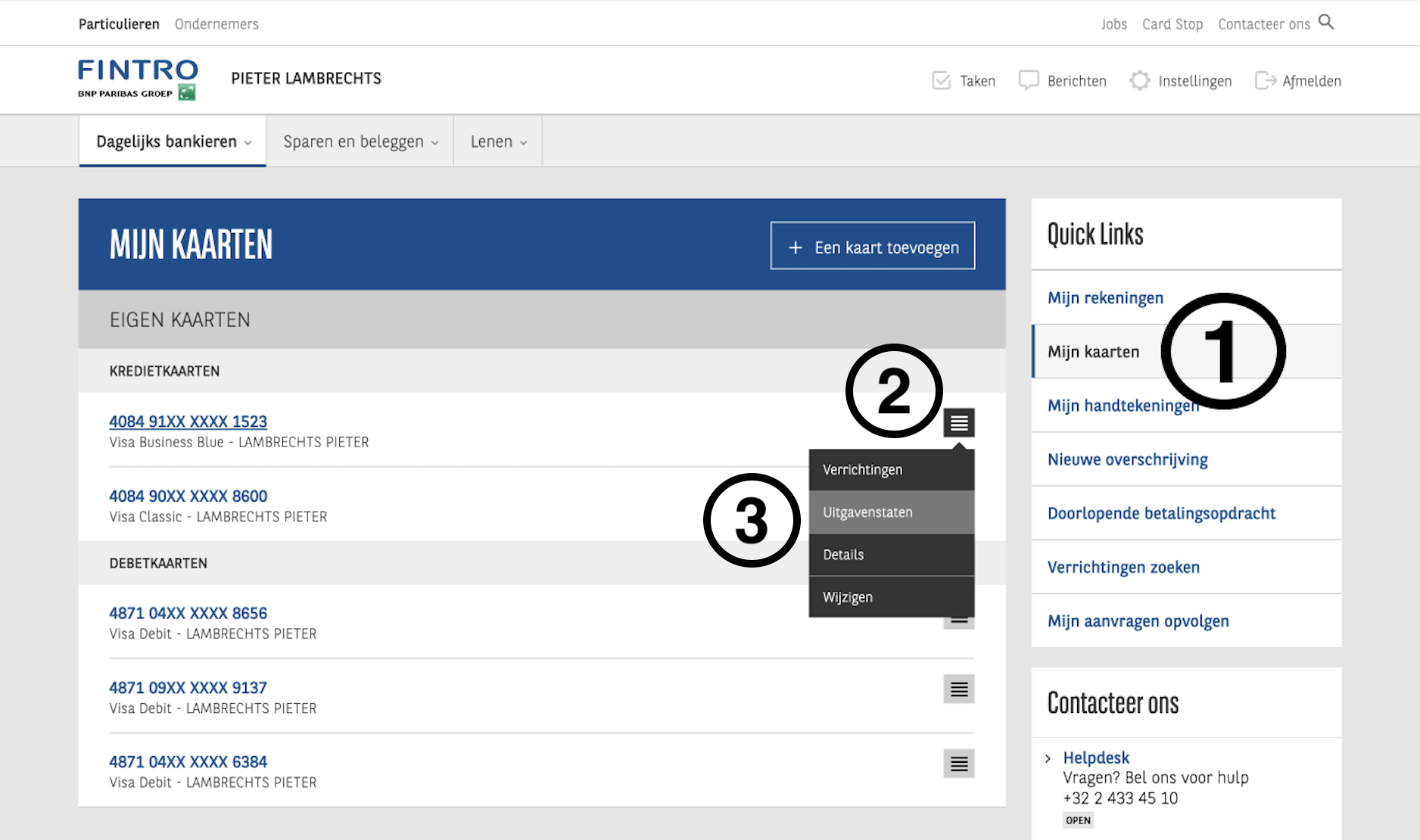Image resolution: width=1420 pixels, height=840 pixels.
Task: Click helpdesk phone number +32 2 433 45 10
Action: tap(1120, 798)
